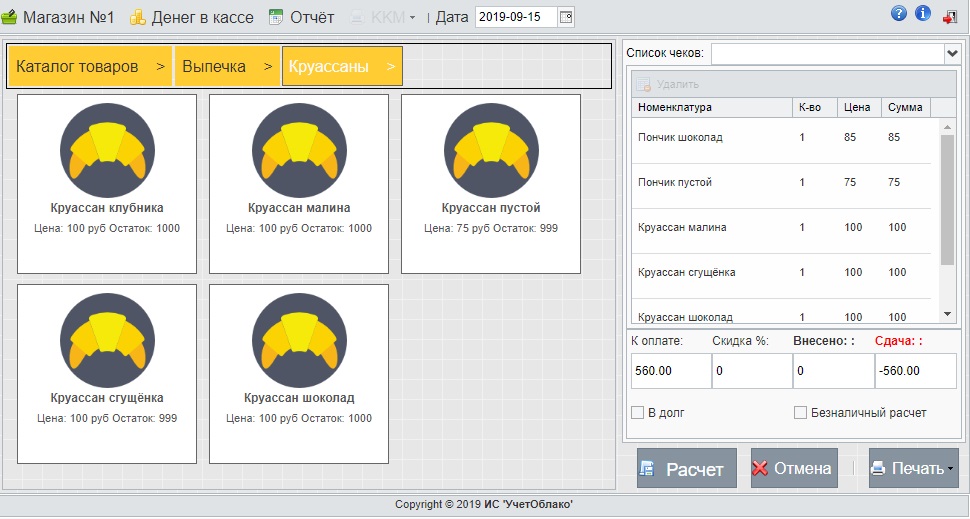Click Круассан малина product title

click(x=299, y=208)
